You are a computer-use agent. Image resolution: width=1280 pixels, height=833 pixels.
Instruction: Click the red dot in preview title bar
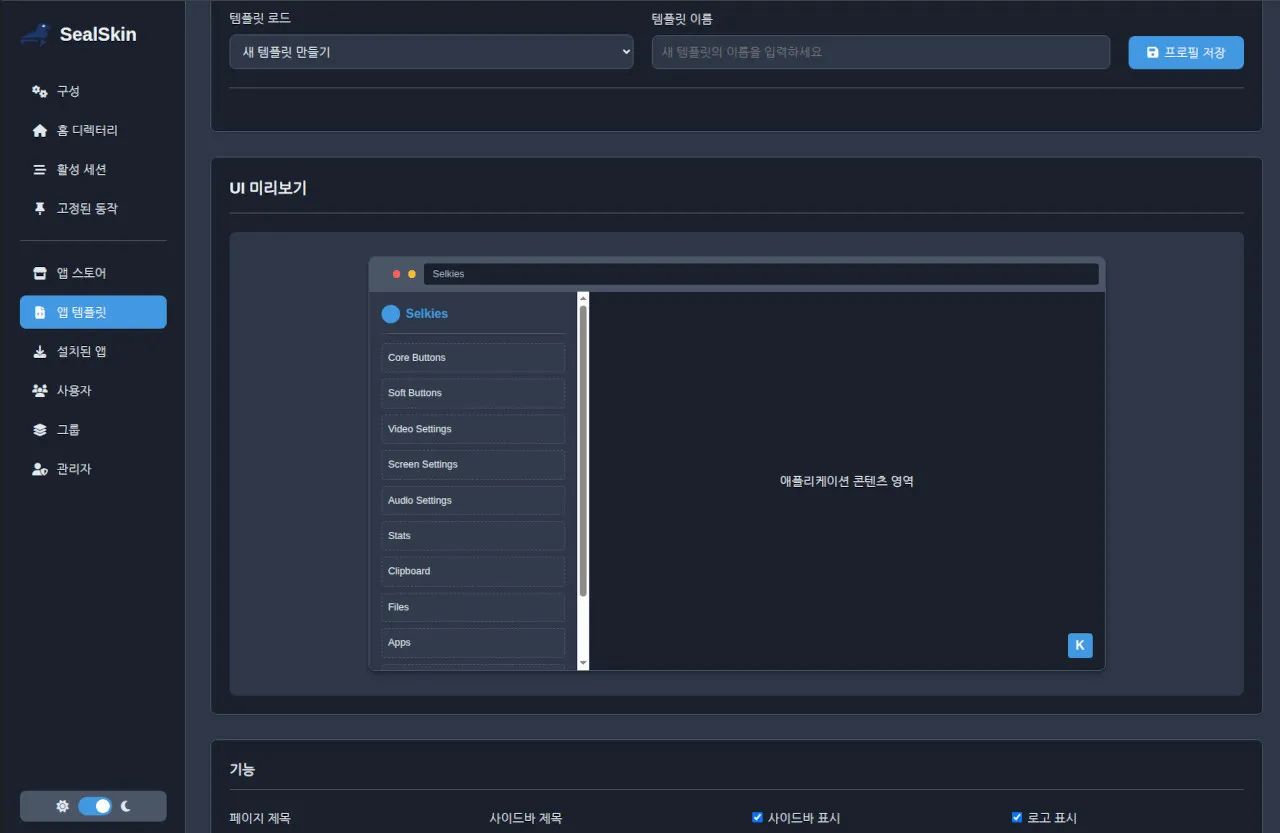397,274
